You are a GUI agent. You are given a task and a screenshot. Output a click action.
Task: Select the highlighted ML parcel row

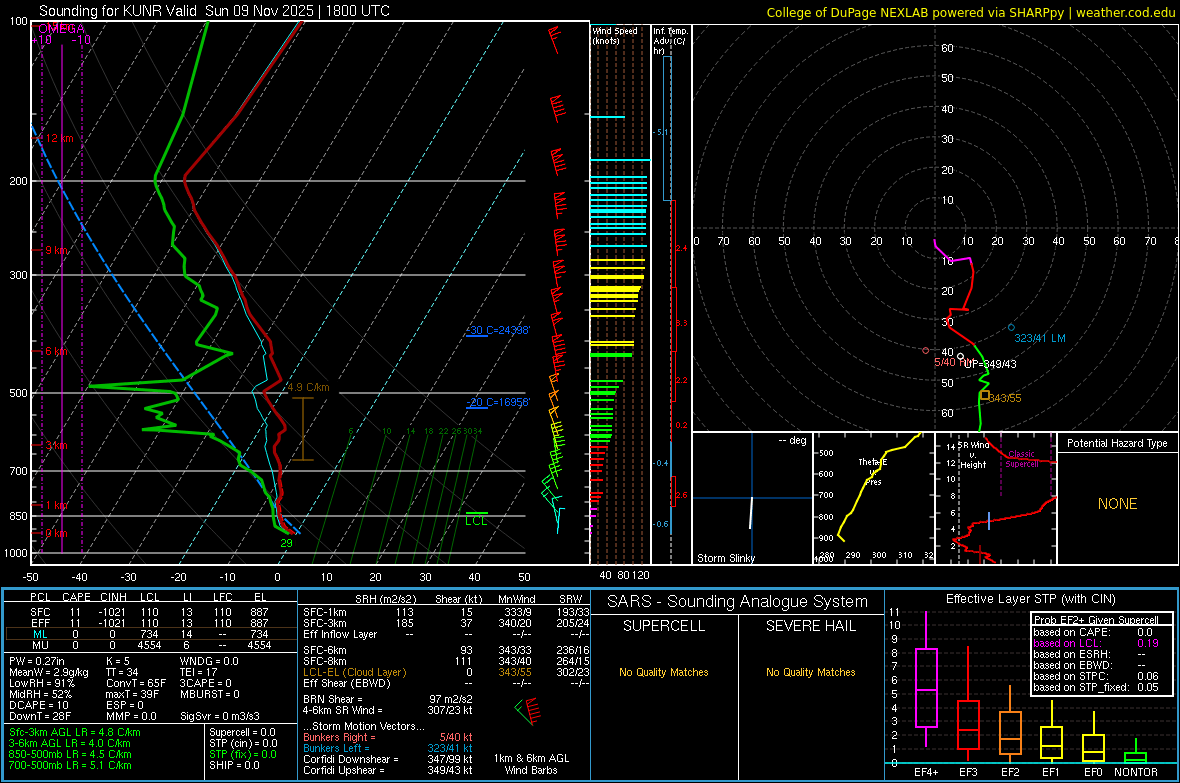[x=149, y=634]
